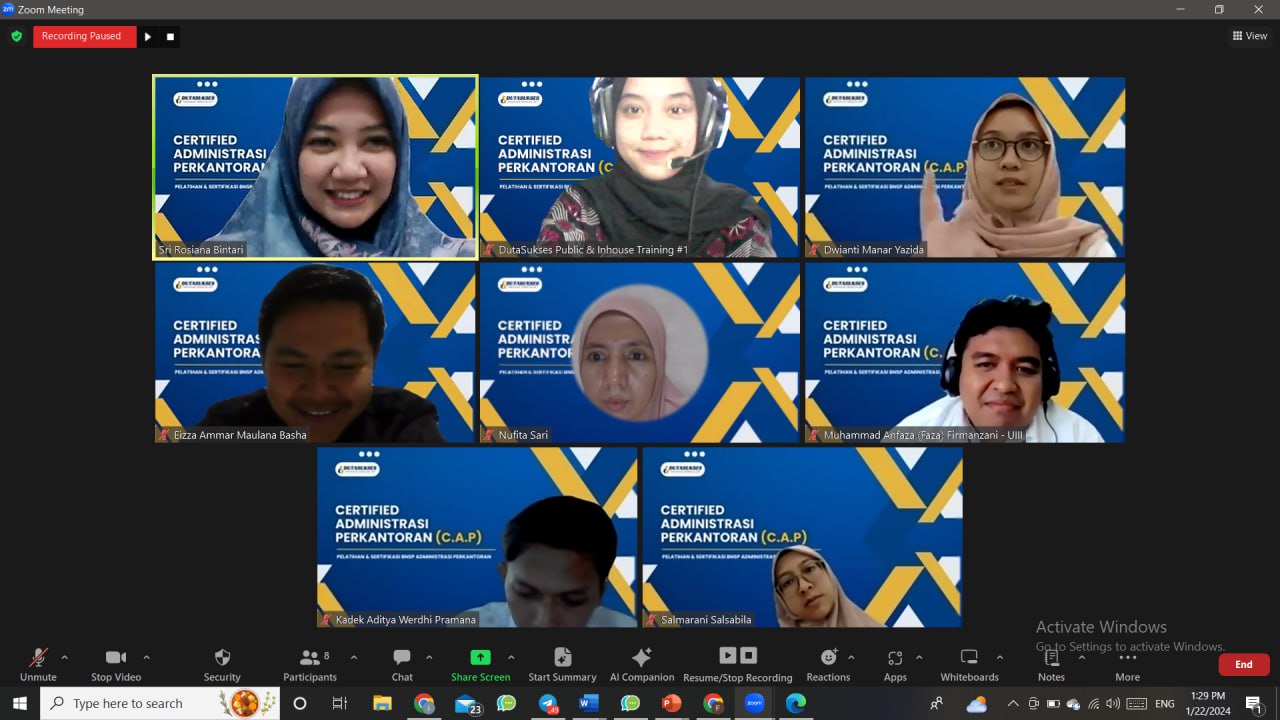This screenshot has width=1280, height=720.
Task: Click the name label "Sri Rosiana Bintari"
Action: [201, 250]
